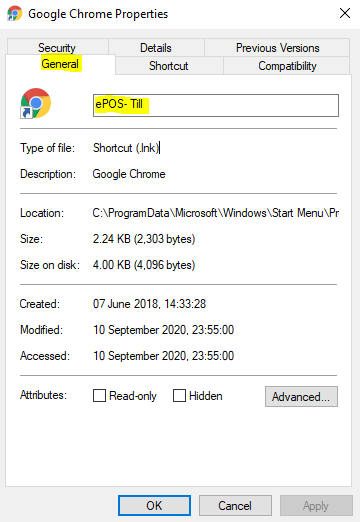The image size is (360, 522).
Task: Click the Location path text
Action: (x=216, y=213)
